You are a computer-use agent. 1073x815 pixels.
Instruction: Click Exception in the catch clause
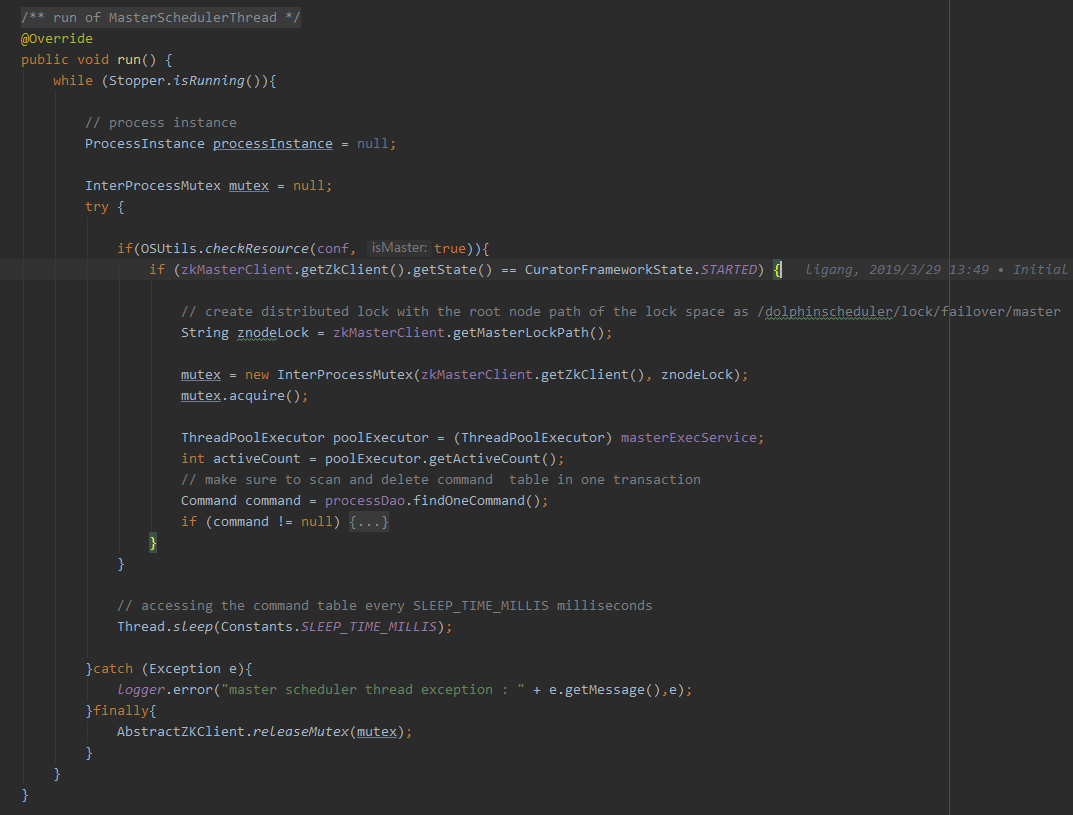tap(185, 669)
